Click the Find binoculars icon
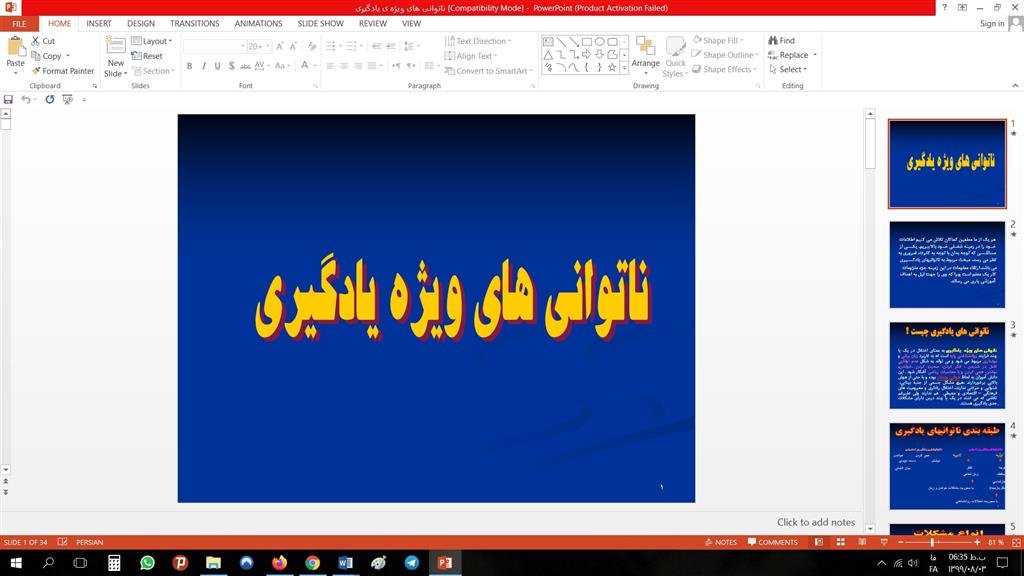The image size is (1024, 576). point(773,41)
